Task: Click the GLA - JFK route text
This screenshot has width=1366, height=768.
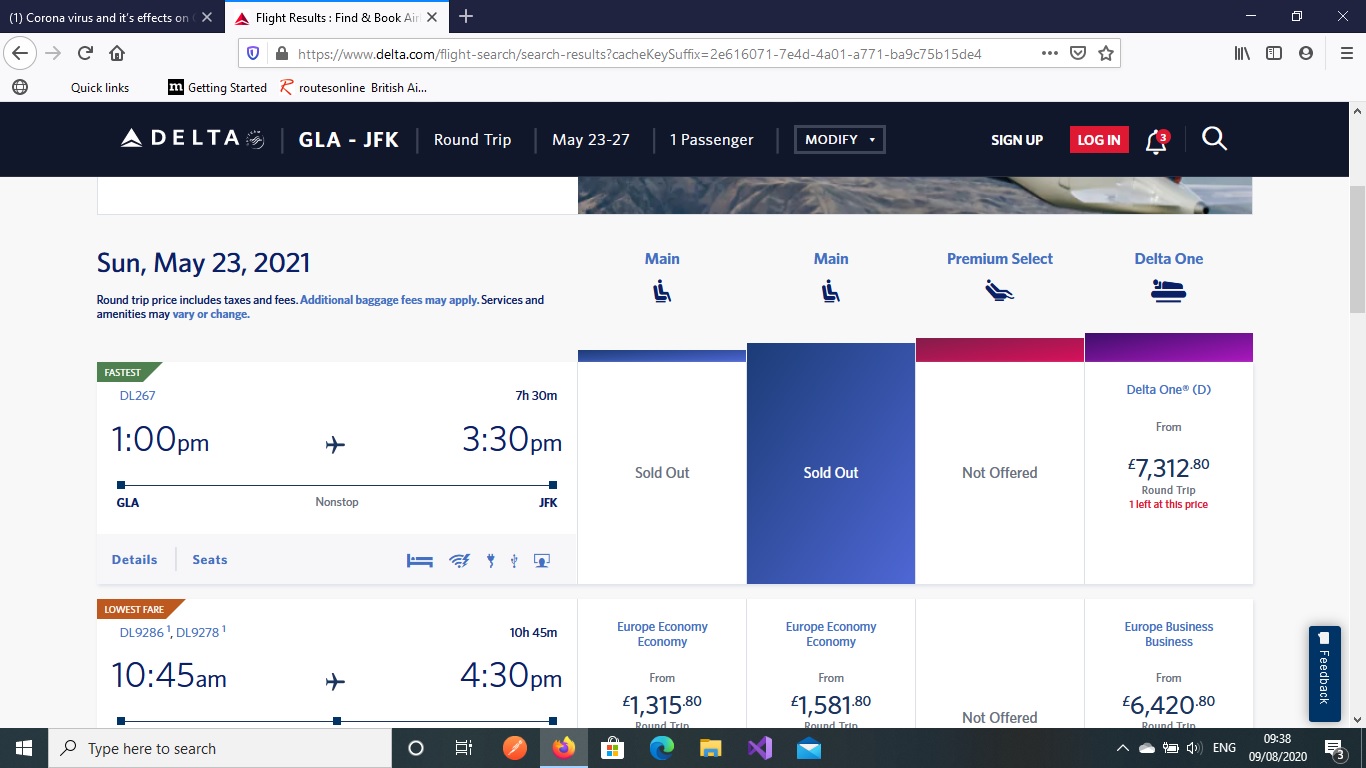Action: pyautogui.click(x=349, y=140)
